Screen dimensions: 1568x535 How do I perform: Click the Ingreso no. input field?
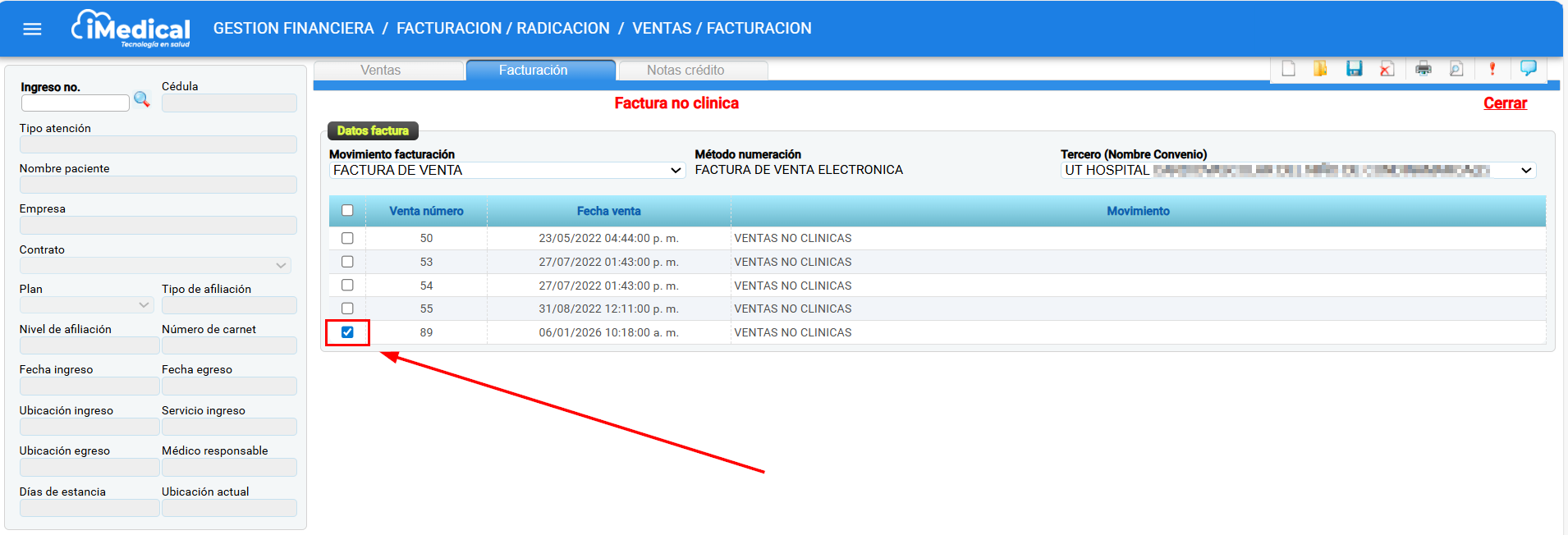[x=76, y=103]
